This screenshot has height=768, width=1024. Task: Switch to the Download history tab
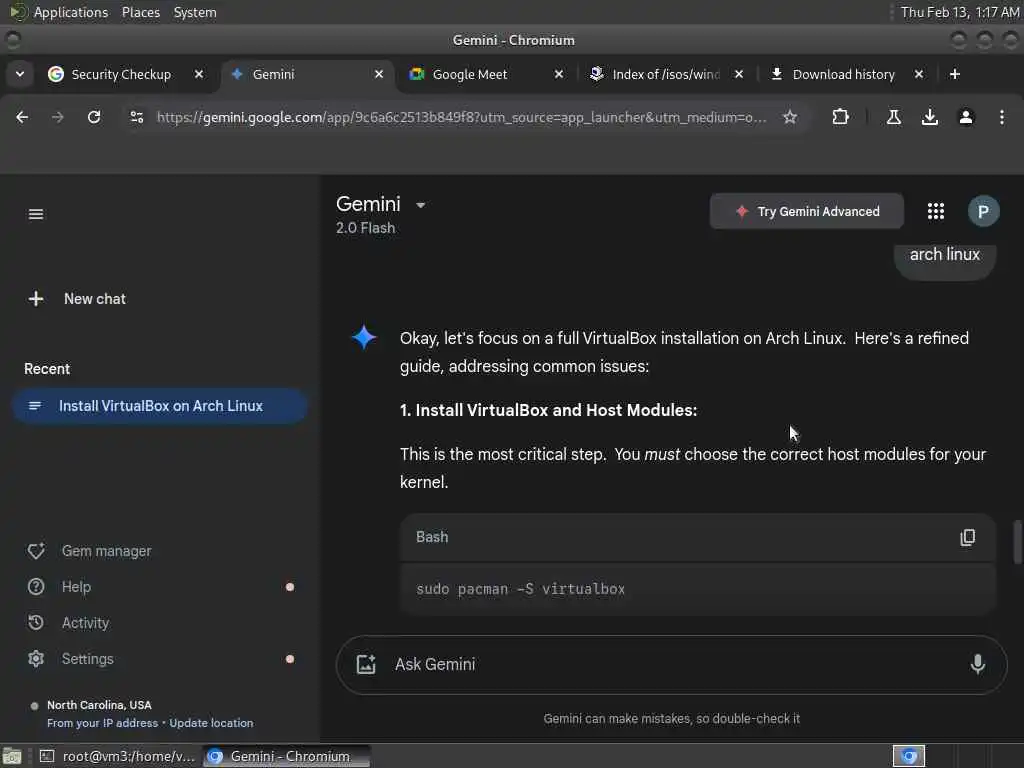pyautogui.click(x=843, y=74)
